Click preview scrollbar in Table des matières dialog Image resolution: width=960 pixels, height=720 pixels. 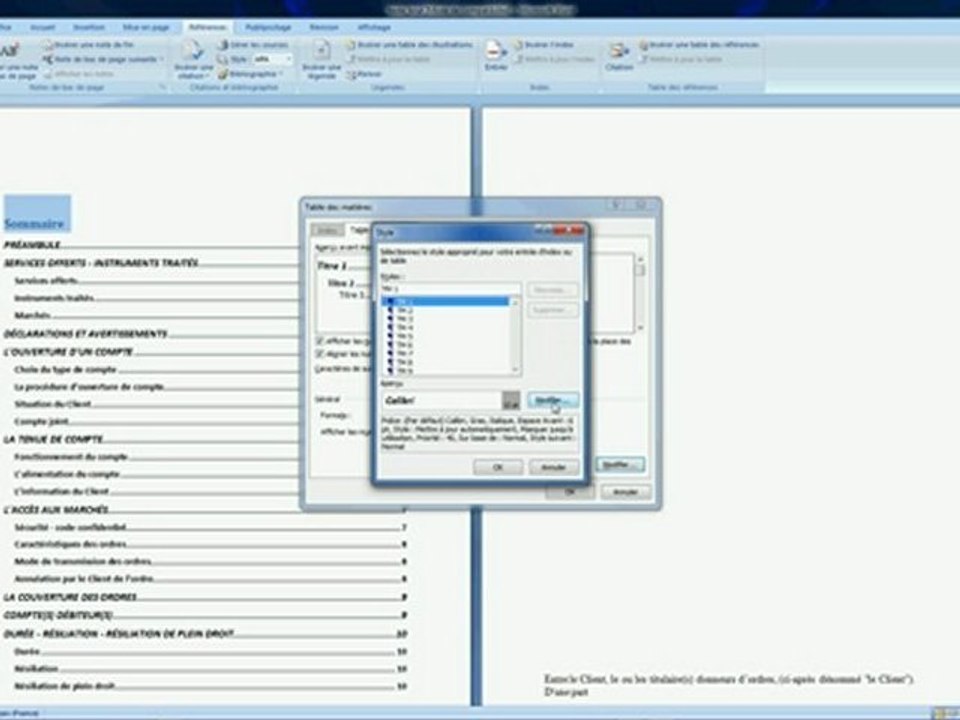[640, 294]
